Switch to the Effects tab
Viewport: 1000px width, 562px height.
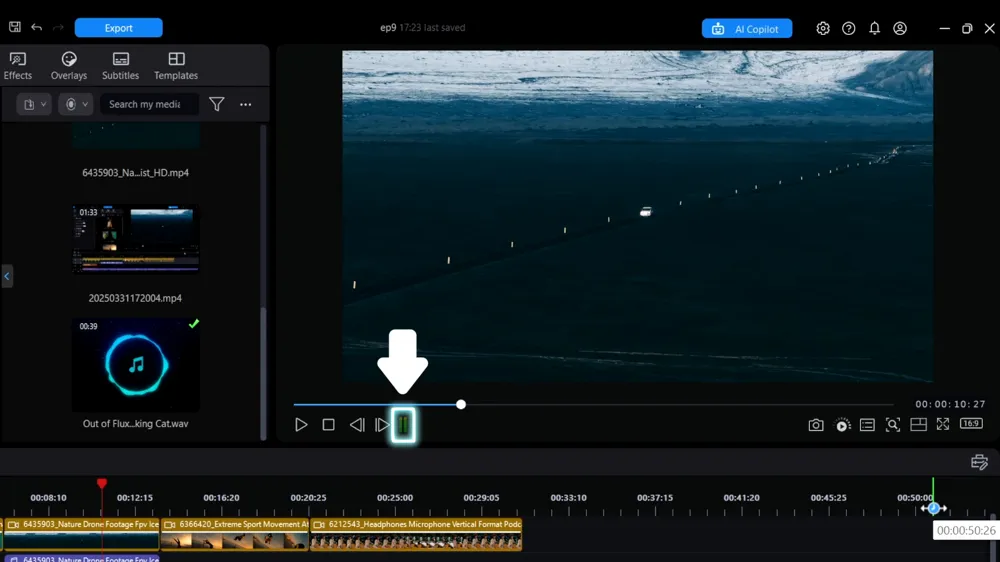[x=18, y=66]
